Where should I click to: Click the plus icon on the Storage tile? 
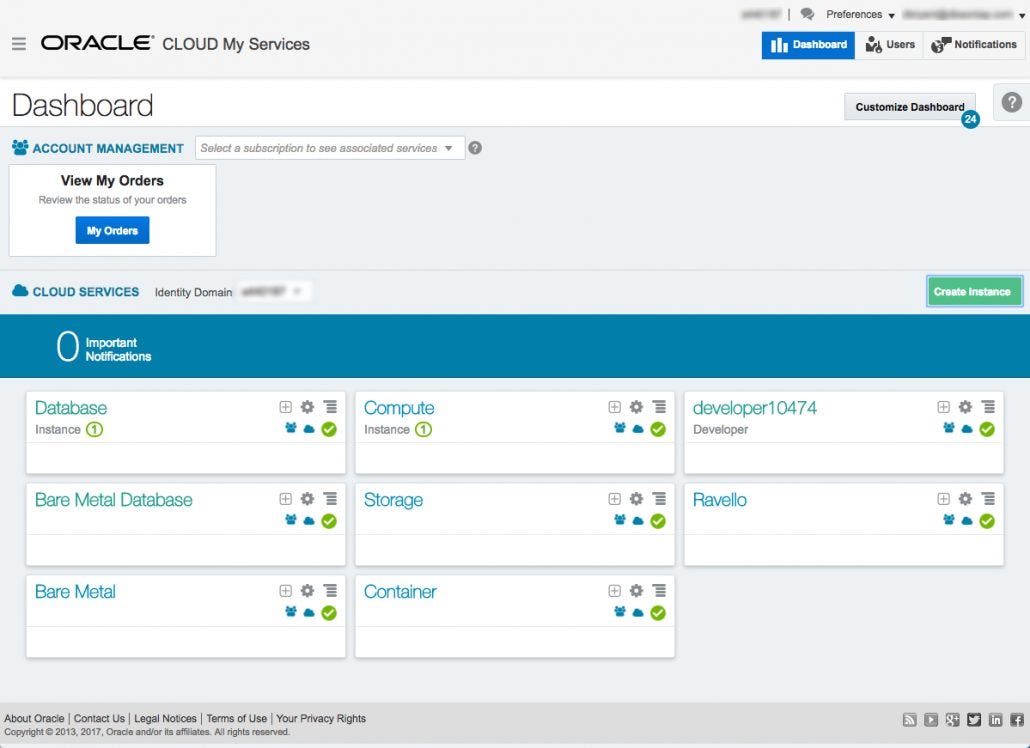pos(614,499)
